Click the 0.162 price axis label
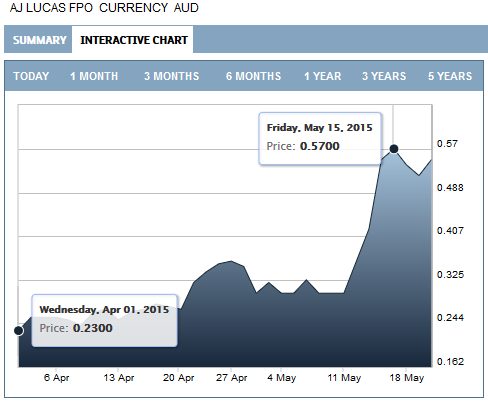 450,361
